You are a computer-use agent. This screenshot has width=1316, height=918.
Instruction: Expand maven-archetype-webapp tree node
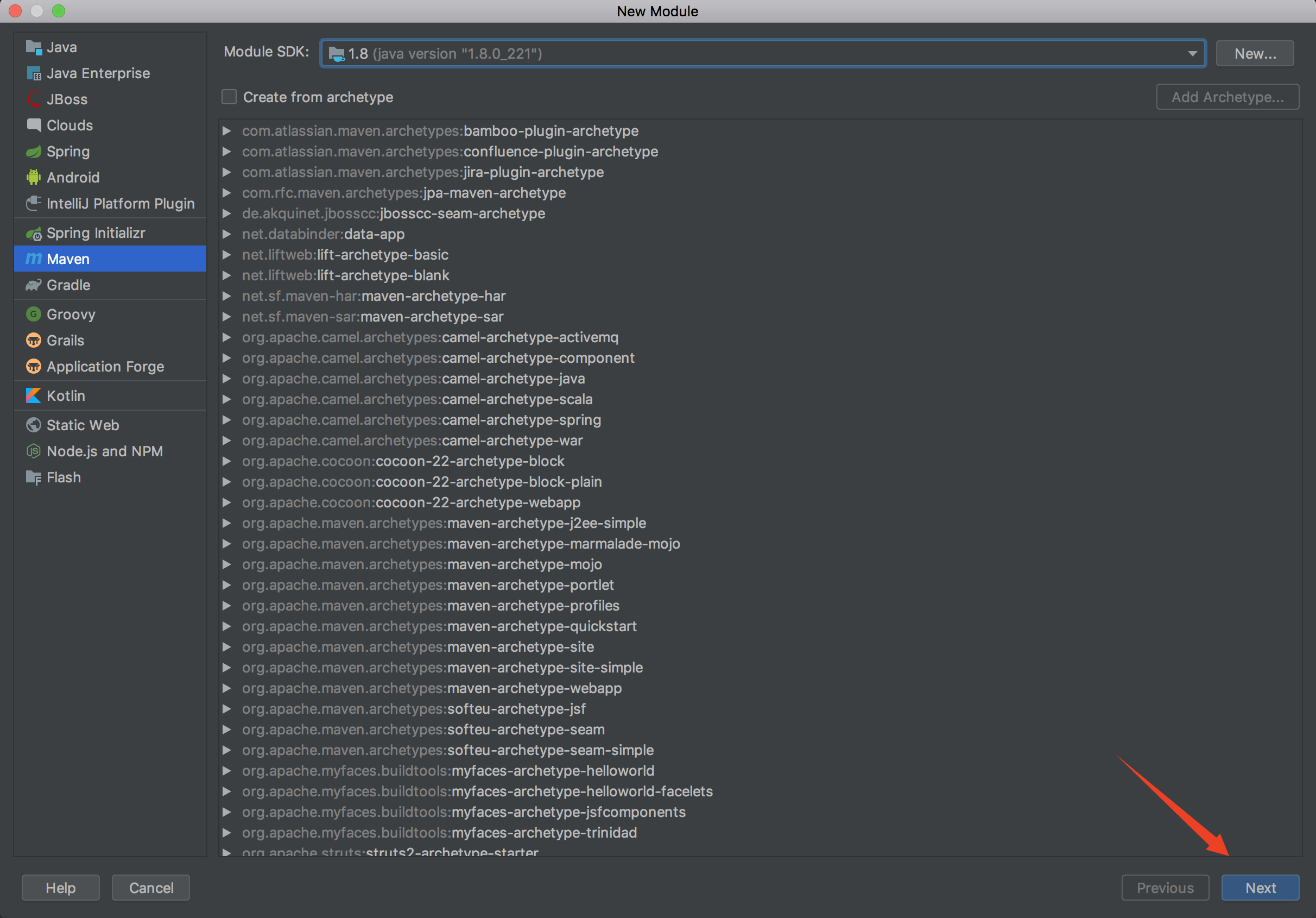[x=227, y=688]
